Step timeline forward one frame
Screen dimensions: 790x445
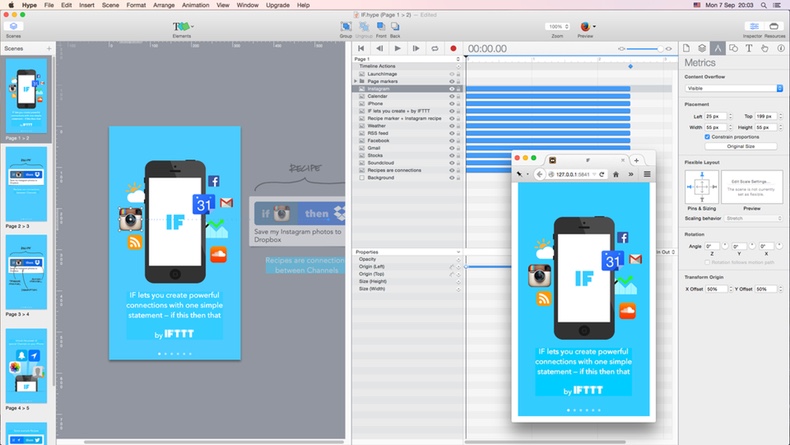(x=416, y=48)
